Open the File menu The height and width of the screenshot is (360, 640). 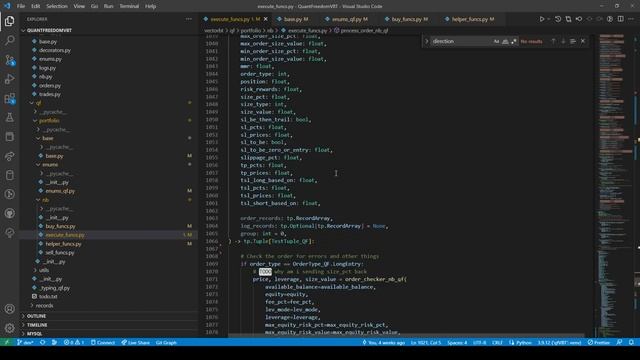21,6
